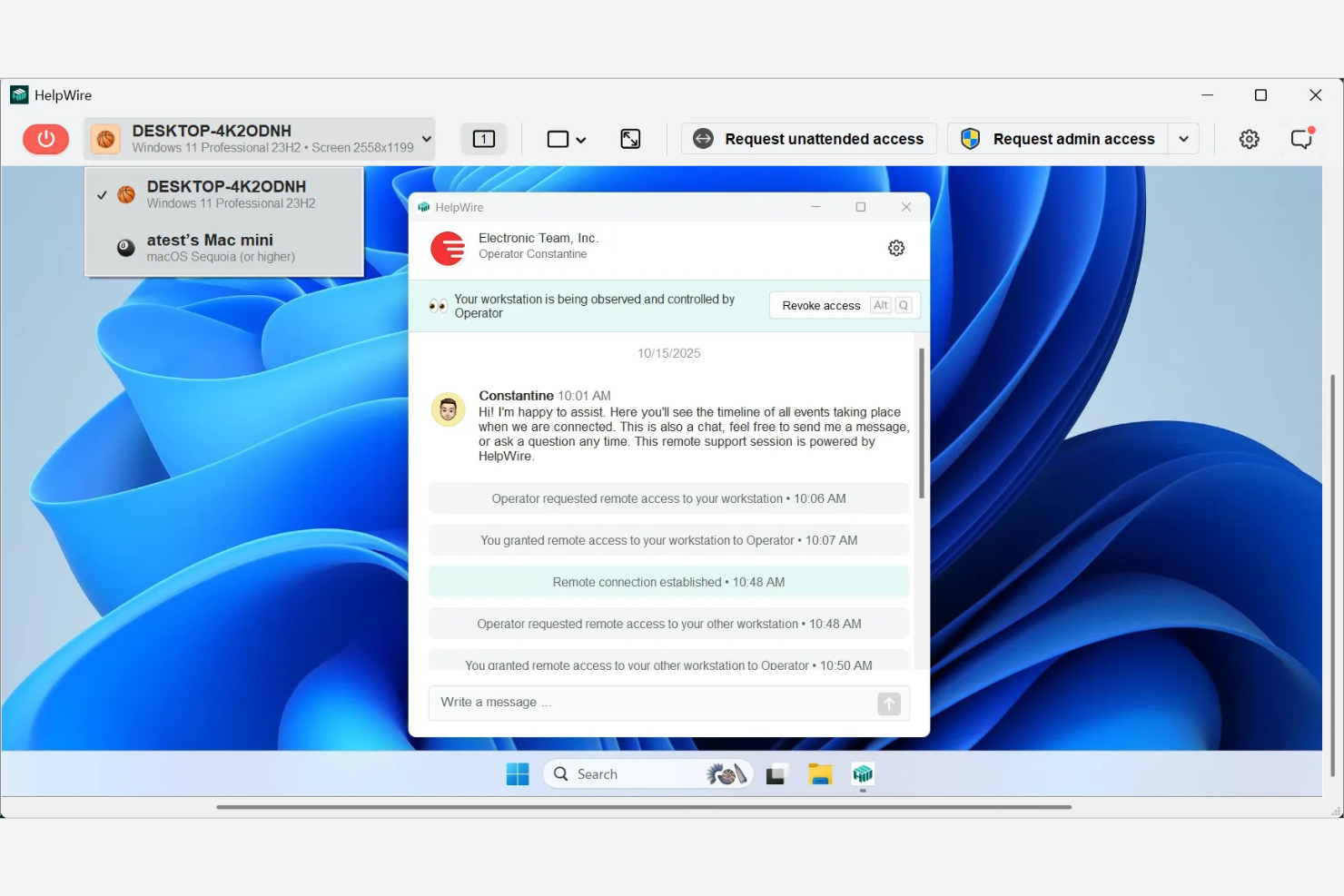Enter fullscreen with the expand icon
Viewport: 1344px width, 896px height.
point(630,139)
